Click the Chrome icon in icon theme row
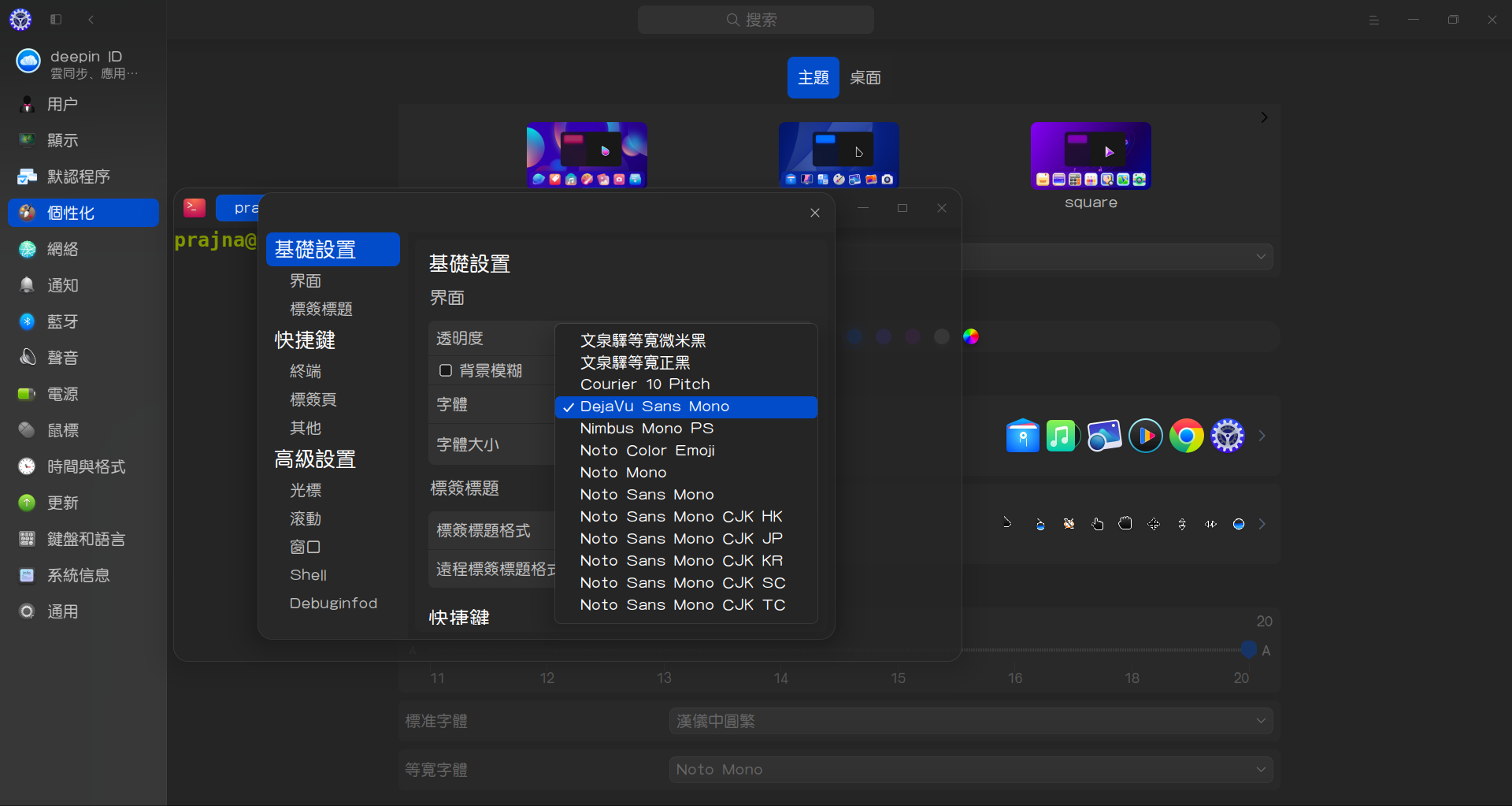1512x806 pixels. click(1187, 436)
